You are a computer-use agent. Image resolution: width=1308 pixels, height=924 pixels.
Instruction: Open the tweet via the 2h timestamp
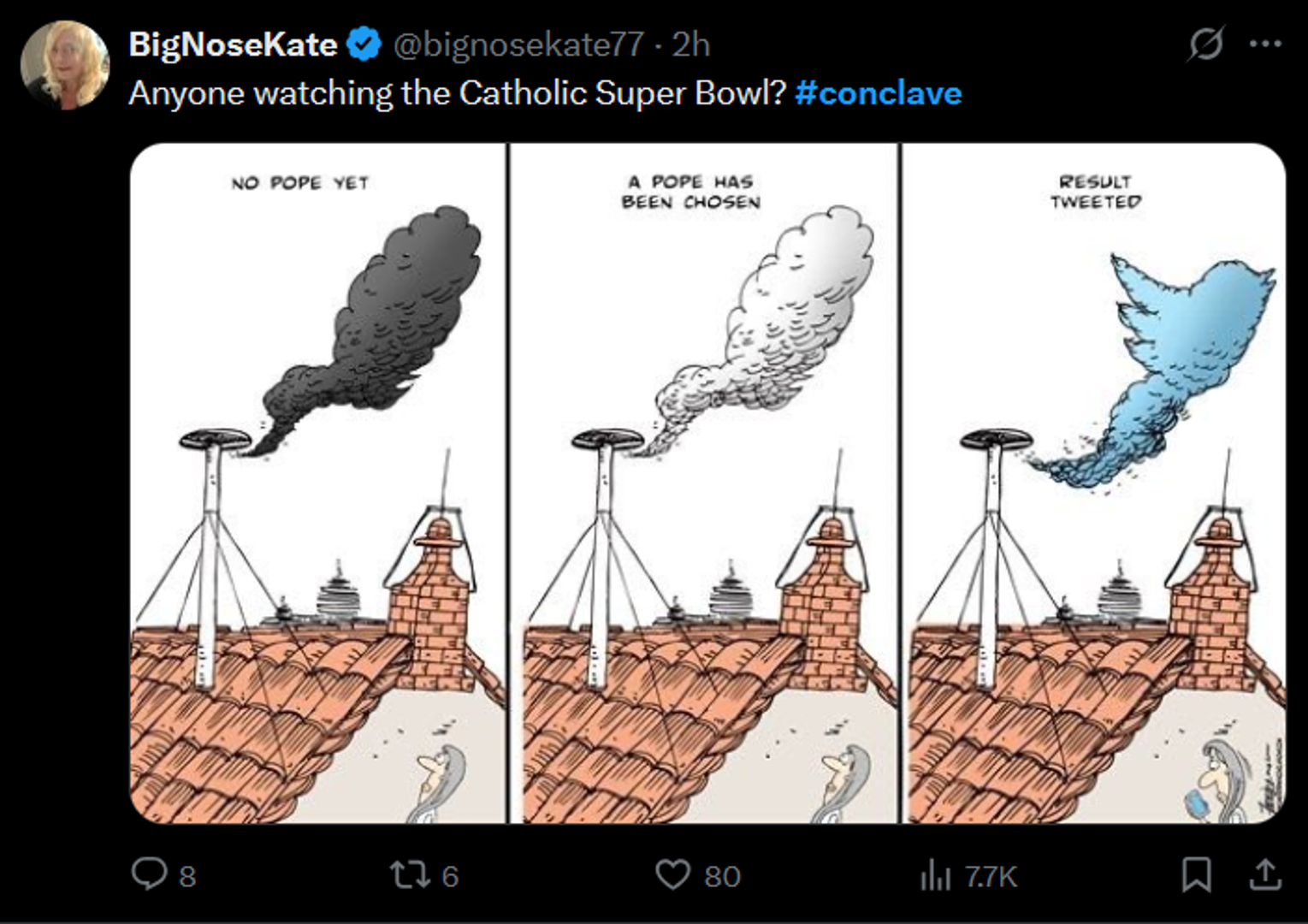pos(690,44)
